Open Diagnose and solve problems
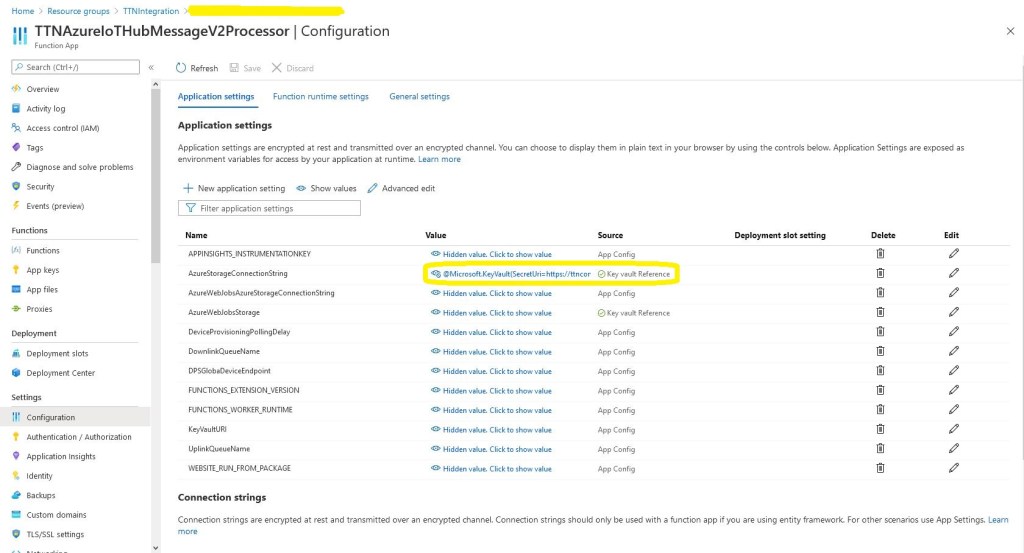 (x=79, y=167)
